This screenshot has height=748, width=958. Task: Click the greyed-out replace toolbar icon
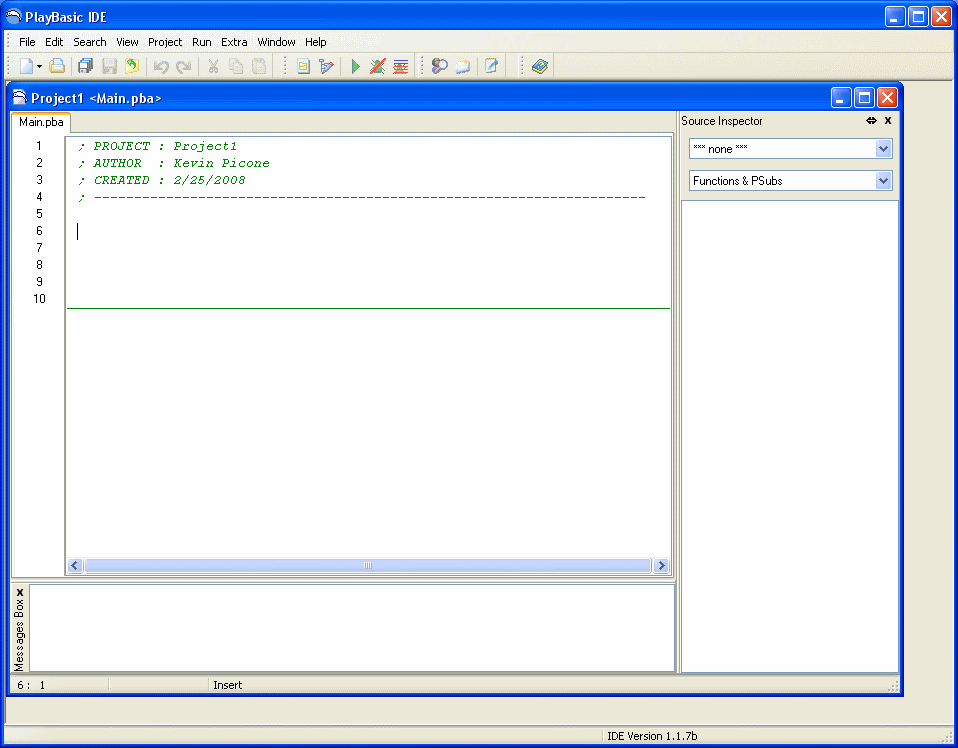463,66
